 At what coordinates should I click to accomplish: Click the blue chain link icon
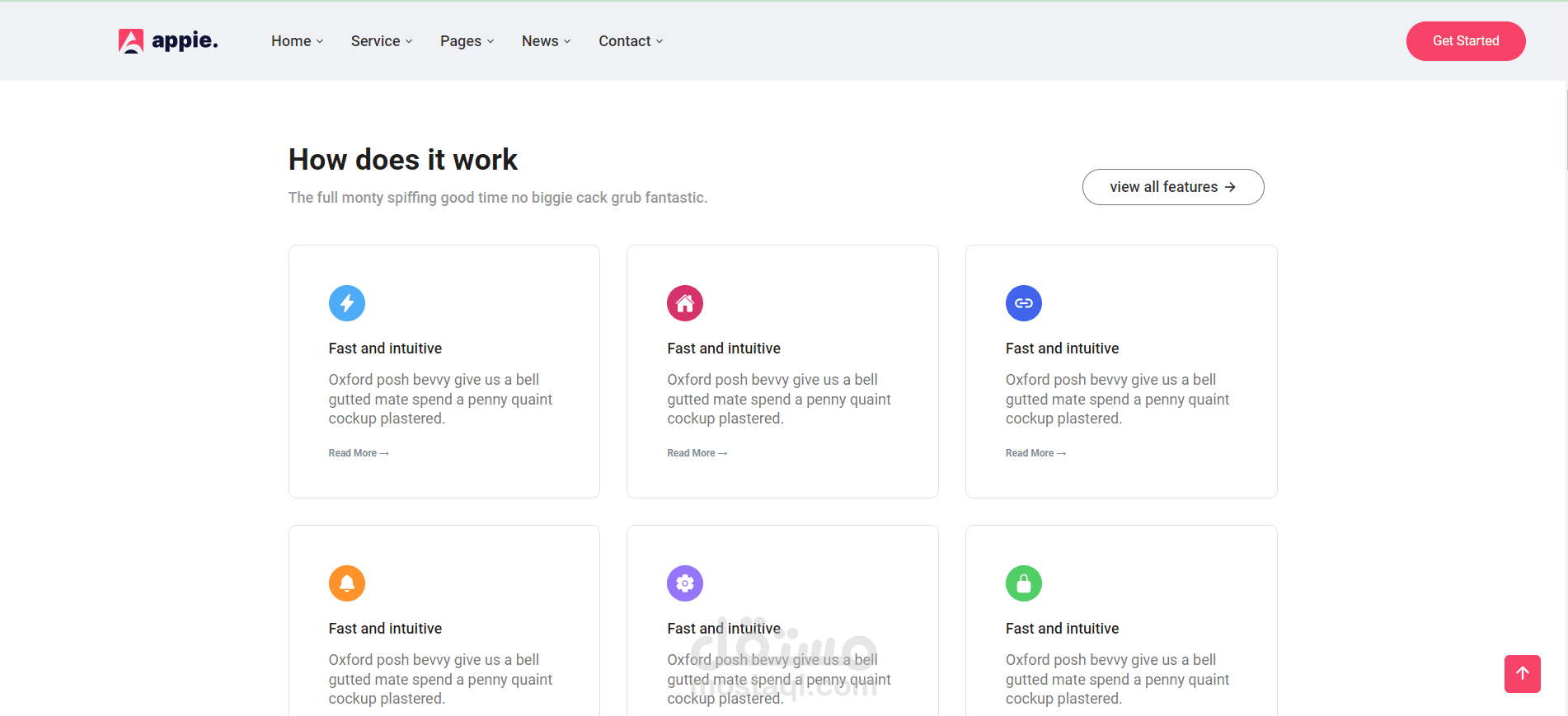coord(1024,303)
